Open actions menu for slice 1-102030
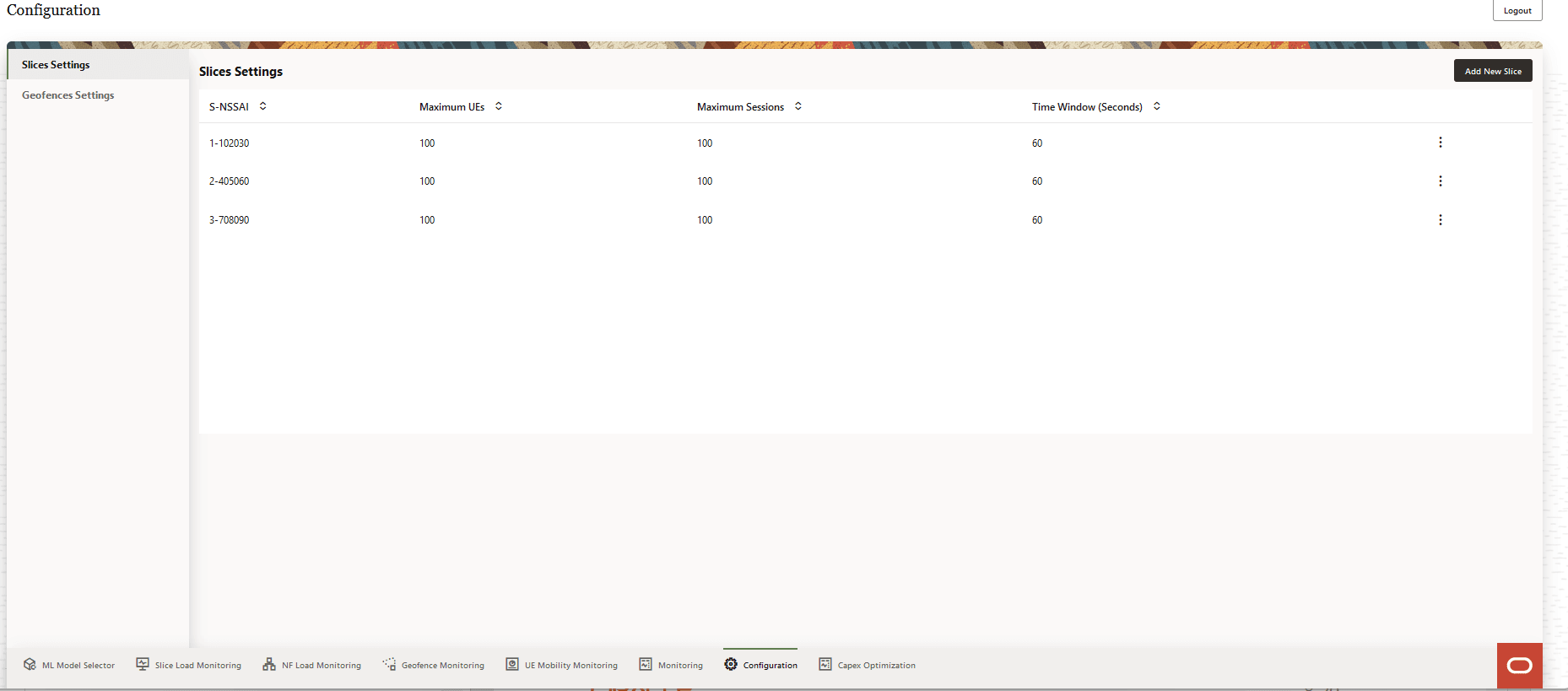Screen dimensions: 1568x691 [x=1441, y=143]
